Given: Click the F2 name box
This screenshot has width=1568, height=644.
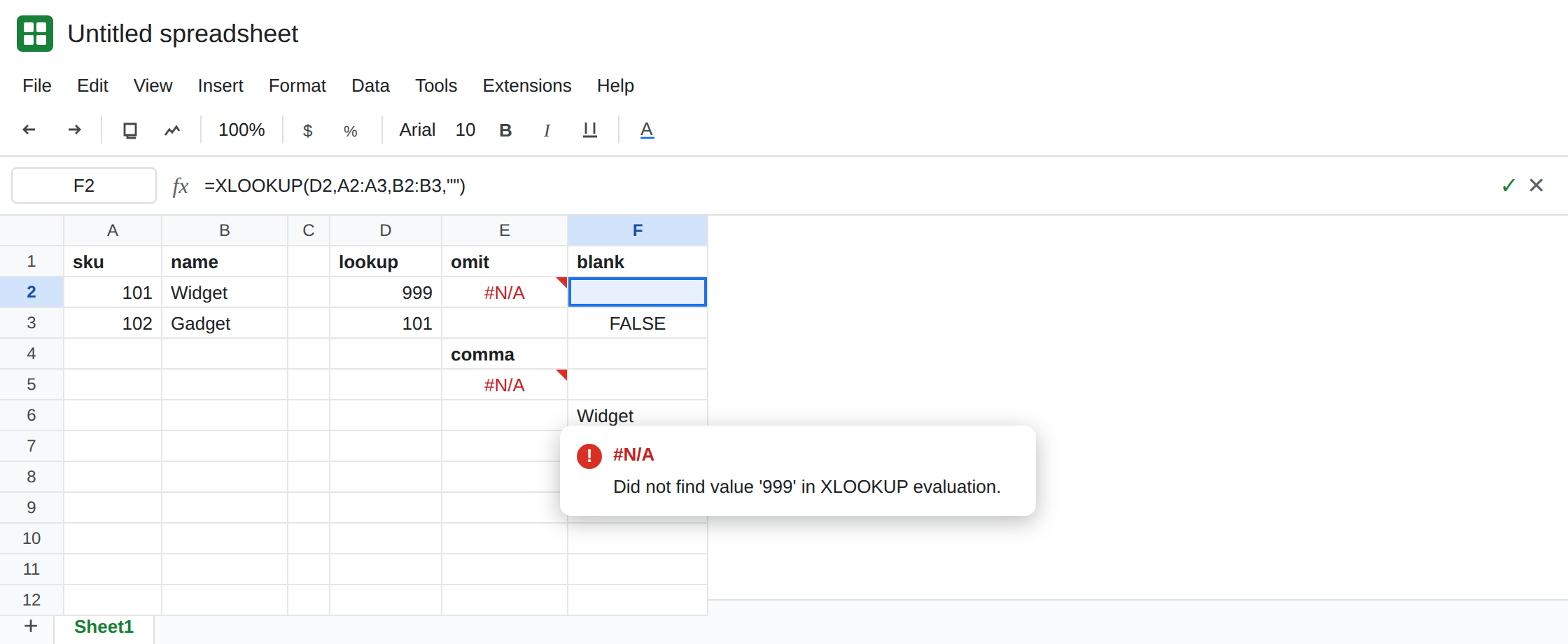Looking at the screenshot, I should (x=84, y=185).
